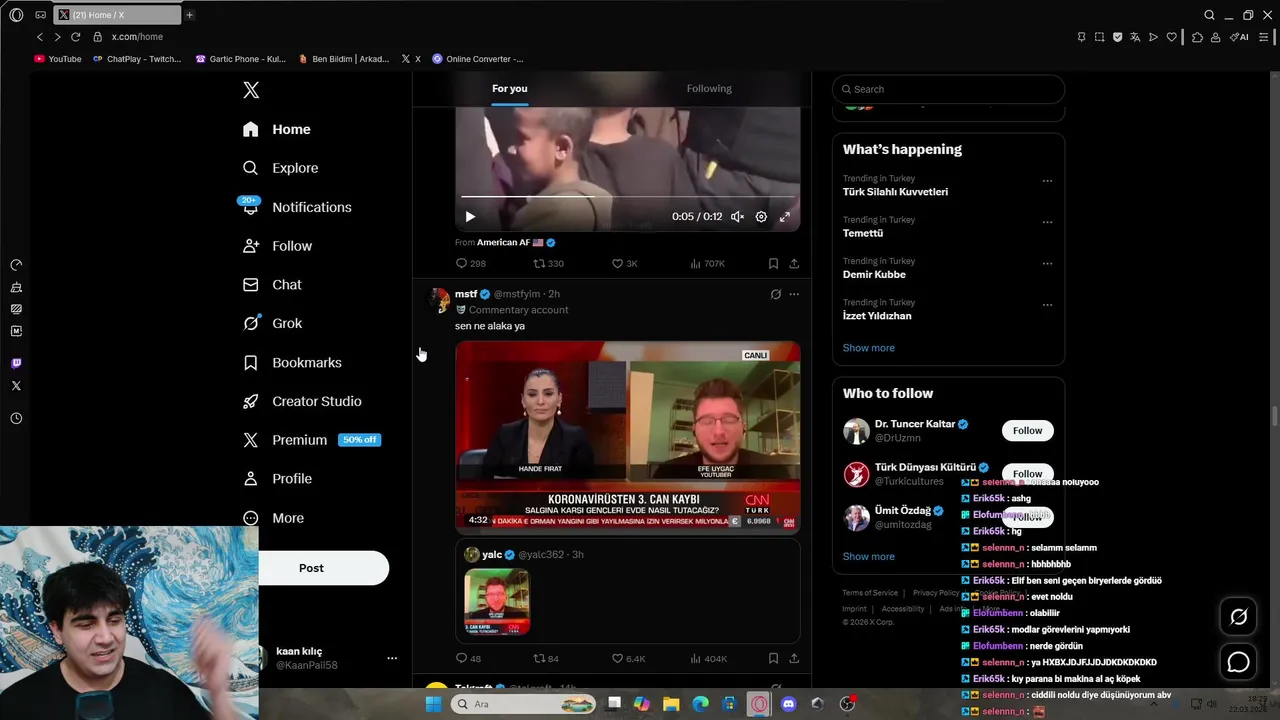Open the mstf profile avatar
This screenshot has height=720, width=1280.
438,301
